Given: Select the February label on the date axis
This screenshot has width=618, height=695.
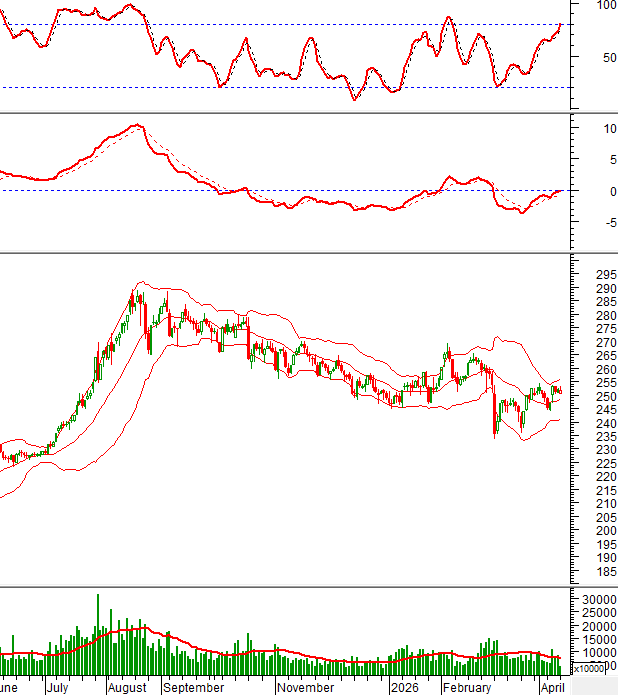Looking at the screenshot, I should (466, 688).
